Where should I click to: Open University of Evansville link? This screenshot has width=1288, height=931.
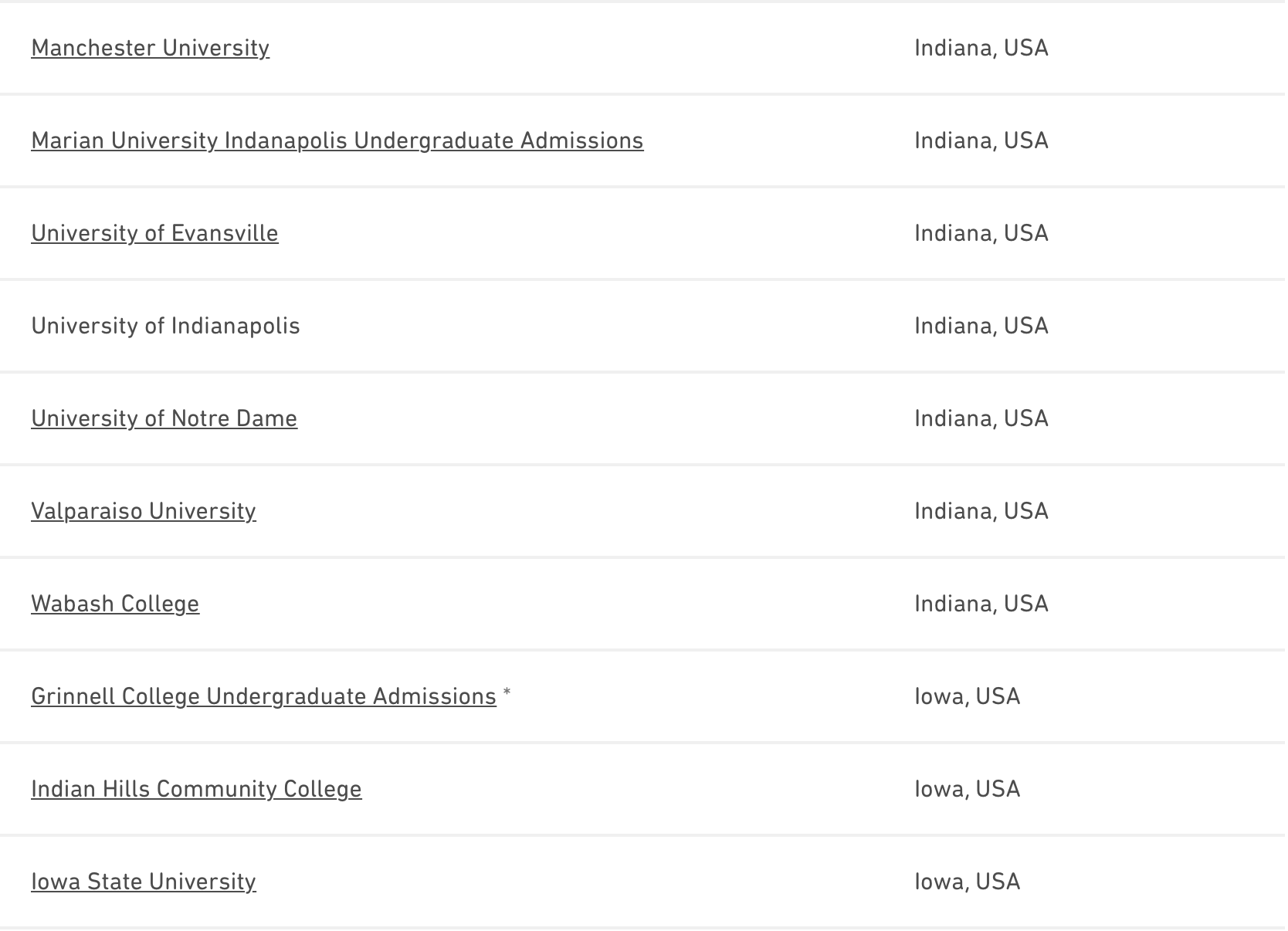pos(154,233)
